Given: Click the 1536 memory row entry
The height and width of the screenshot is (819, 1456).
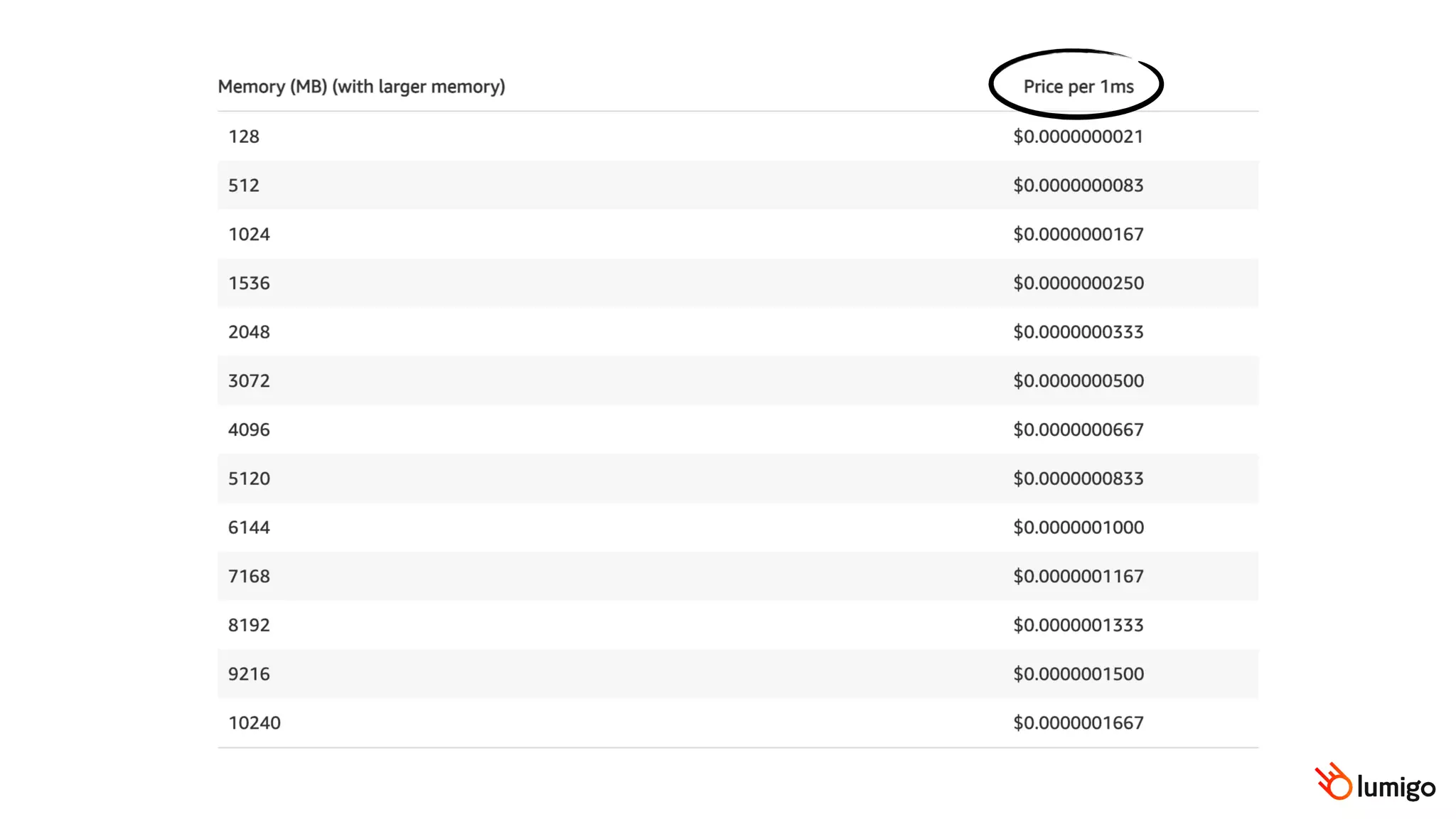Looking at the screenshot, I should click(x=249, y=283).
